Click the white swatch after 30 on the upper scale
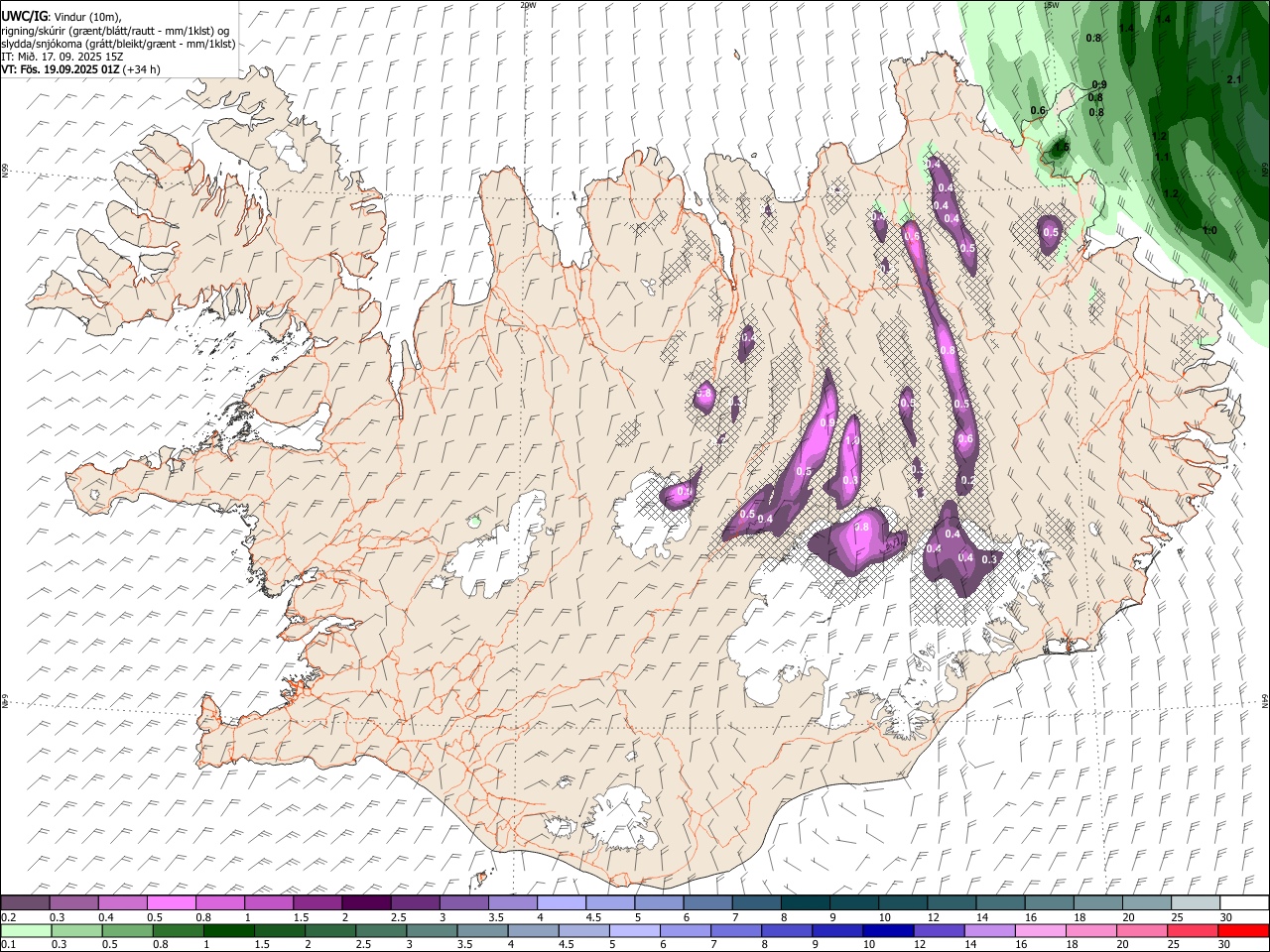The width and height of the screenshot is (1270, 952). tap(1244, 902)
